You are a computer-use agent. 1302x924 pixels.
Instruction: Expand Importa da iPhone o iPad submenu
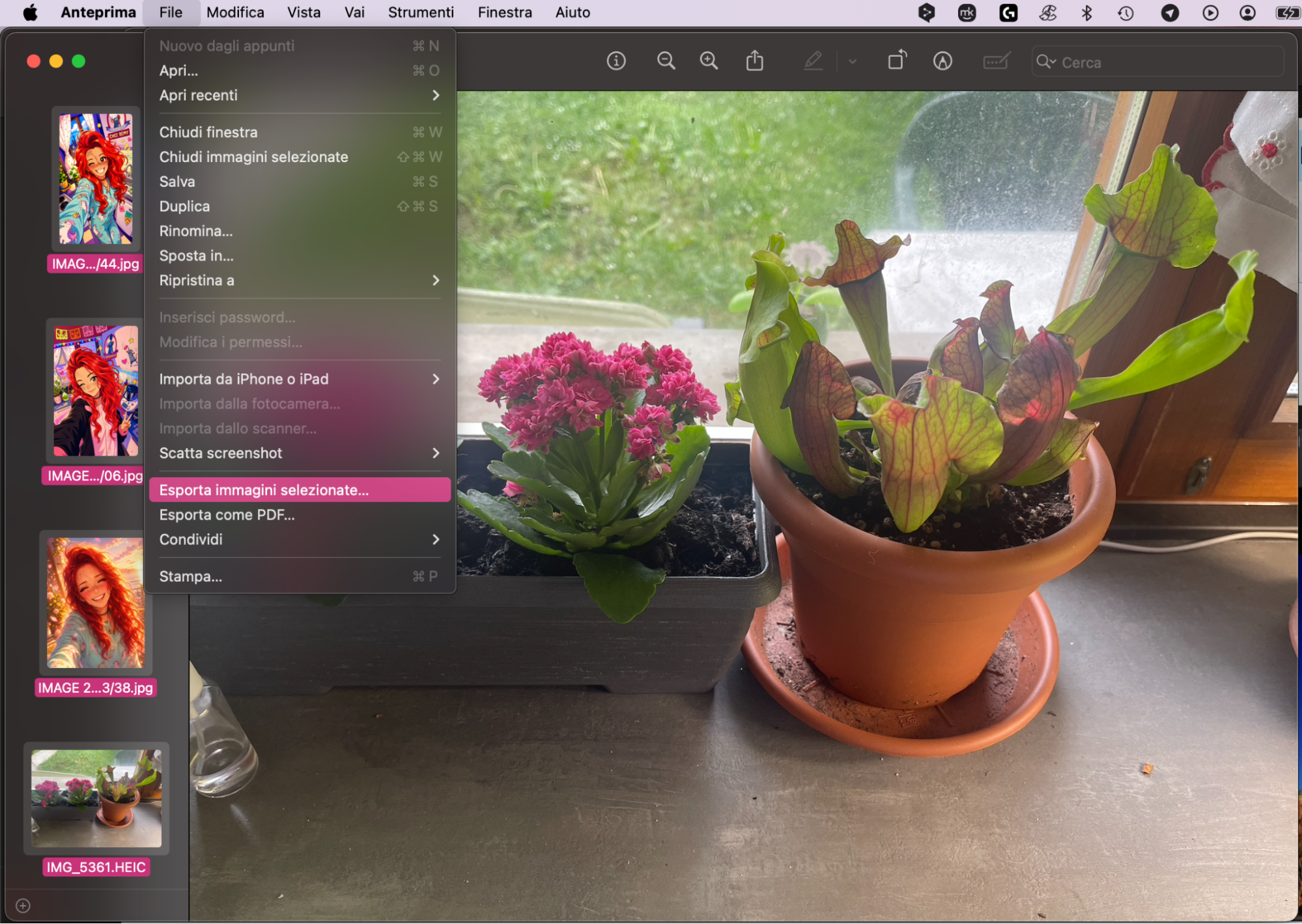tap(300, 379)
